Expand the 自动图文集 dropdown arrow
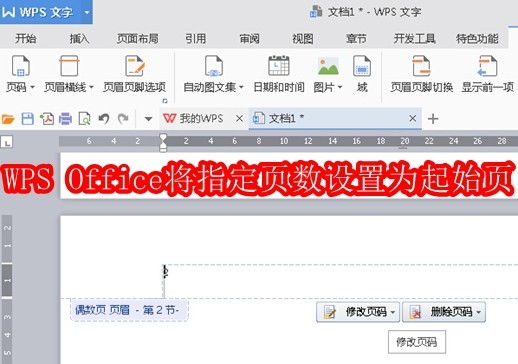Viewport: 518px width, 364px height. click(241, 87)
